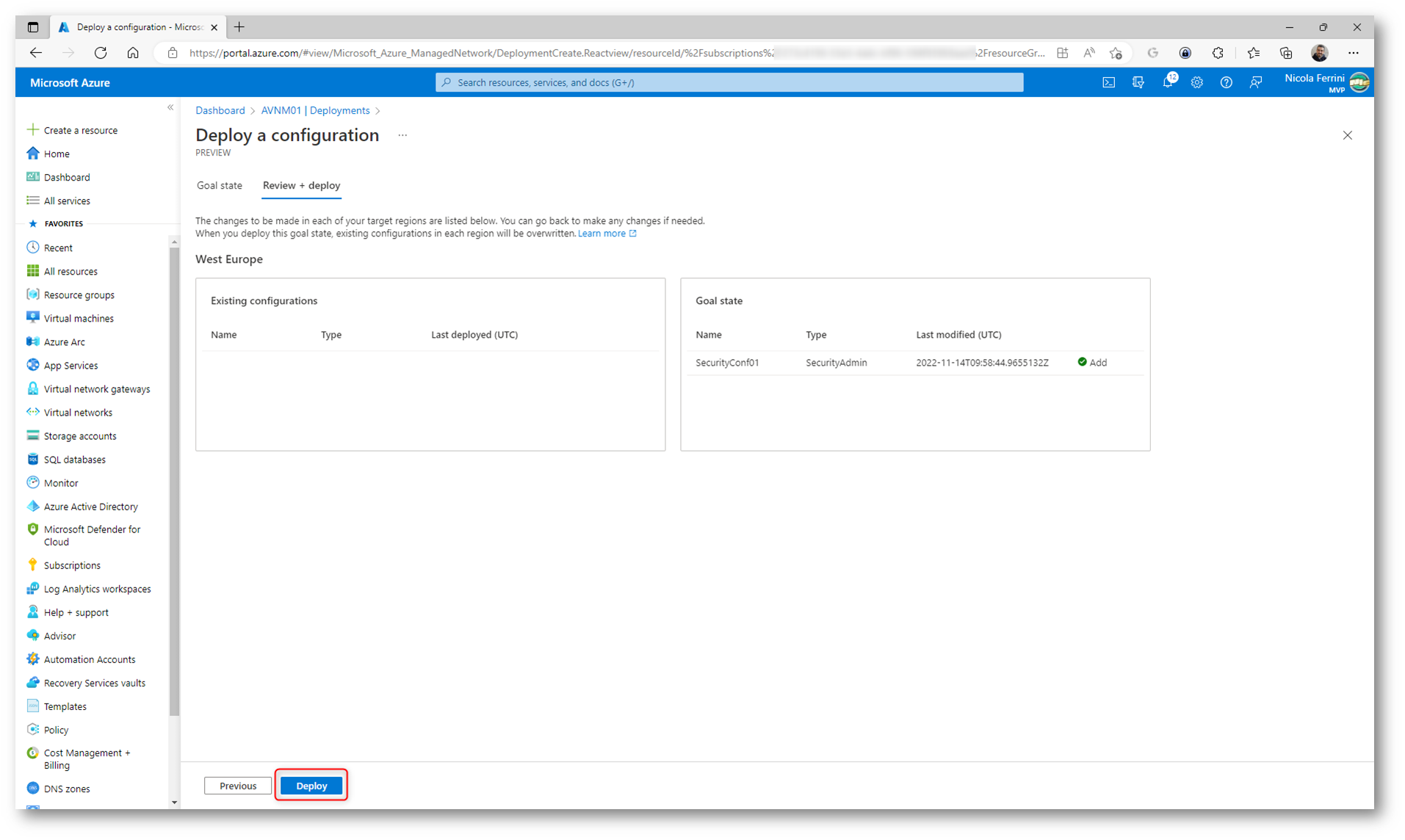Open the Directories and subscriptions filter icon
The width and height of the screenshot is (1405, 840).
pyautogui.click(x=1138, y=82)
